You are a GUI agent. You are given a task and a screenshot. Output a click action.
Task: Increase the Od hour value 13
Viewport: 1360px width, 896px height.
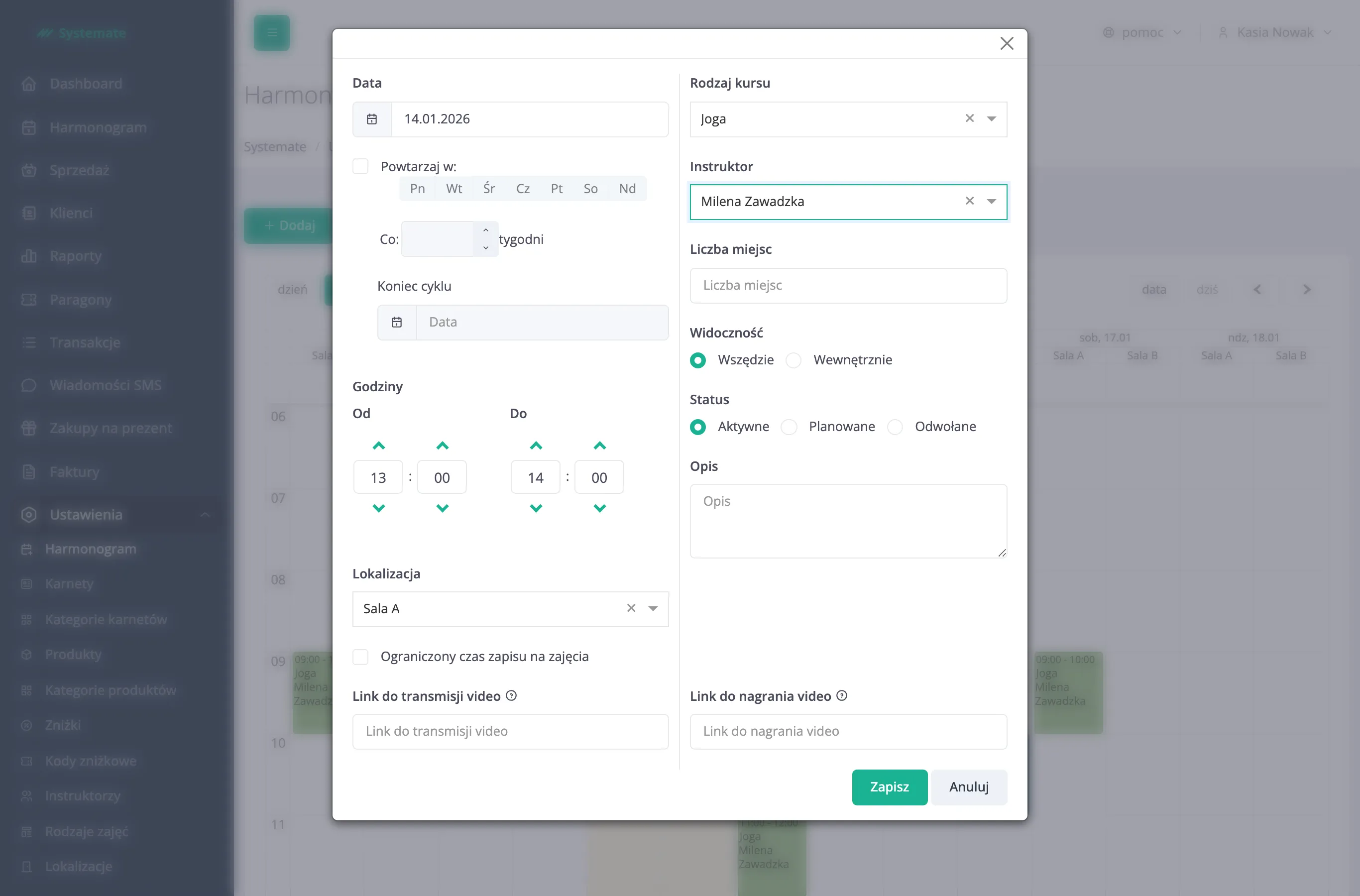point(378,446)
